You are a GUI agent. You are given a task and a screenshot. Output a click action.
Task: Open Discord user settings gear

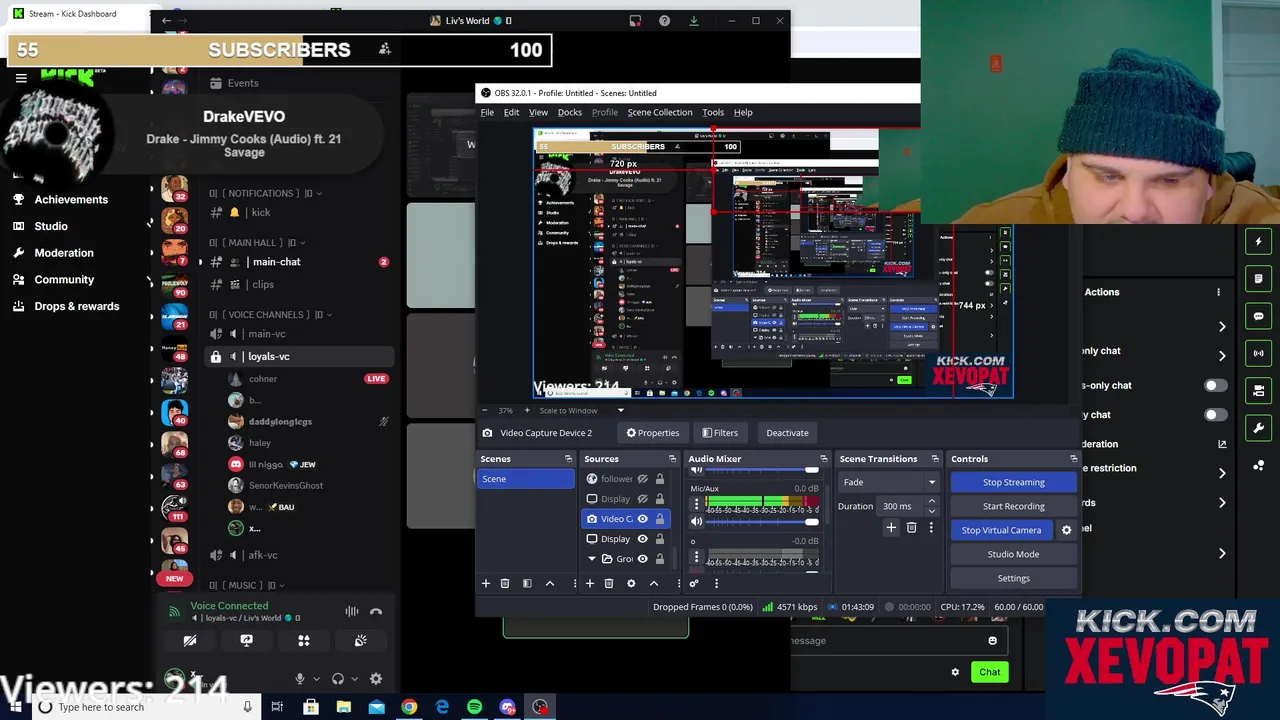(376, 679)
